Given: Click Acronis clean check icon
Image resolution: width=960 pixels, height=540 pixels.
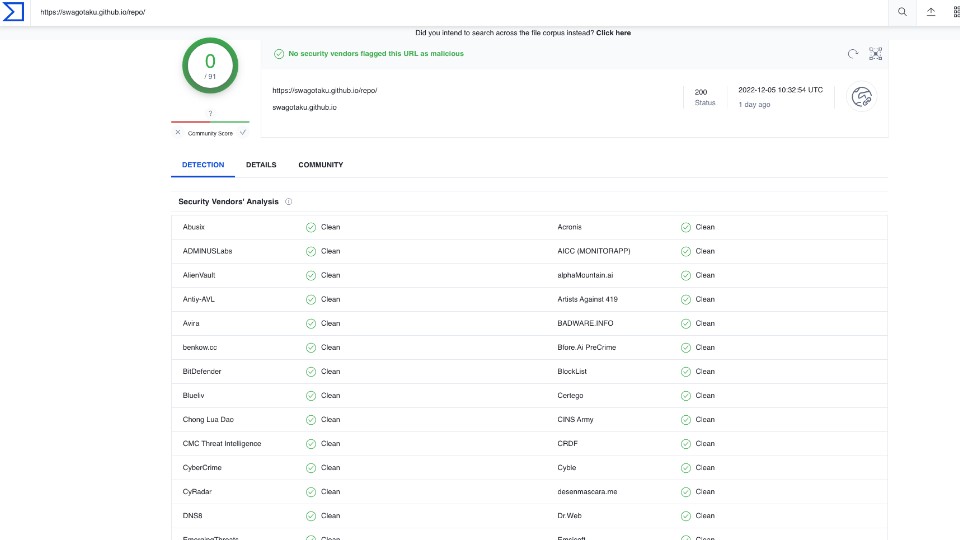Looking at the screenshot, I should [685, 227].
